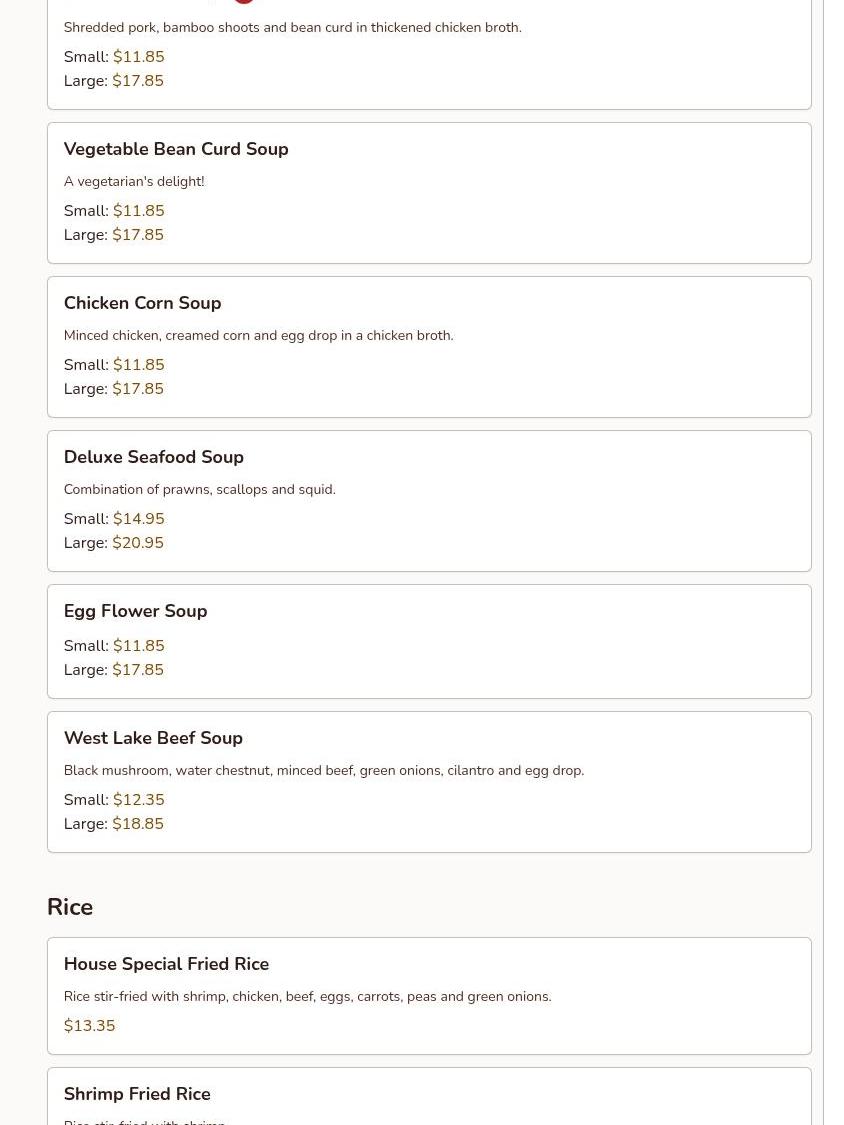The width and height of the screenshot is (844, 1125).
Task: Click House Special Fried Rice price $13.35
Action: coord(89,1026)
